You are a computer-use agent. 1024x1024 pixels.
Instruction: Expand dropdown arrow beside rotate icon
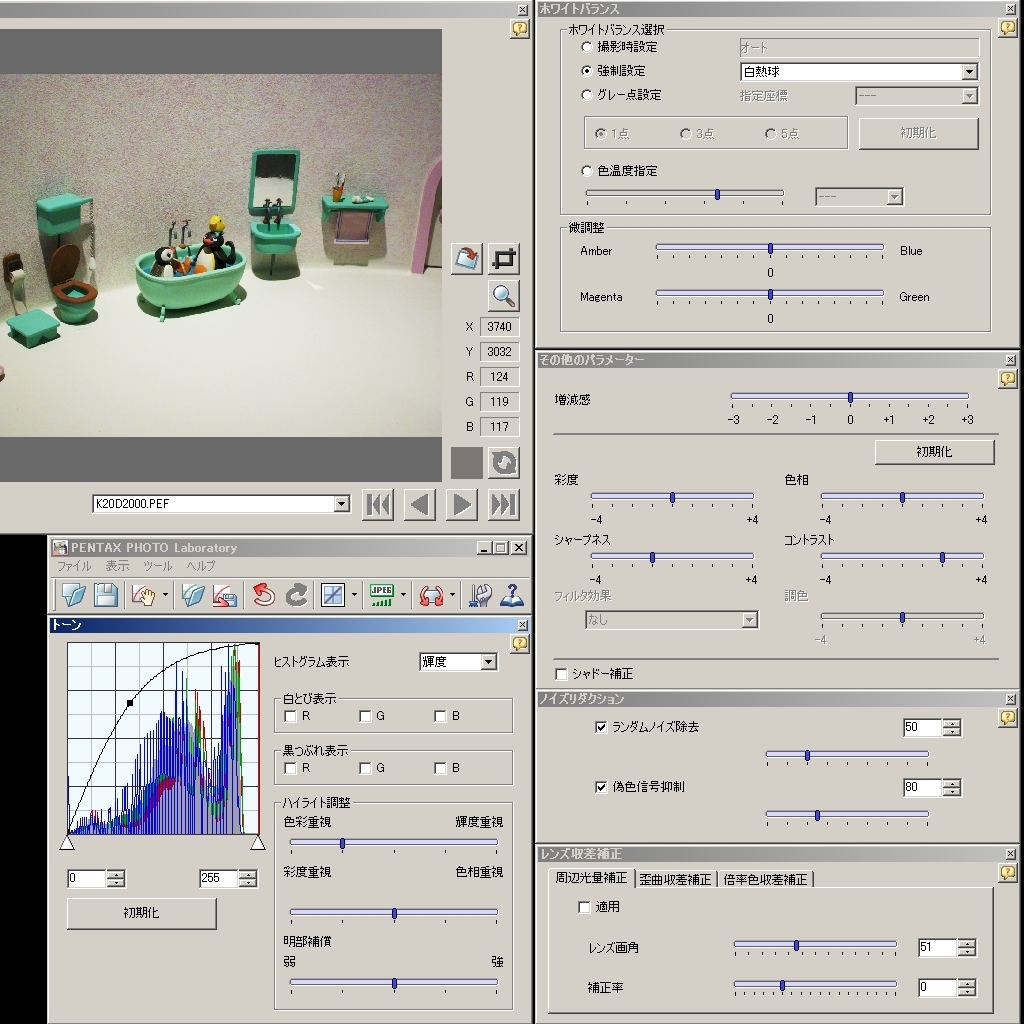(452, 595)
